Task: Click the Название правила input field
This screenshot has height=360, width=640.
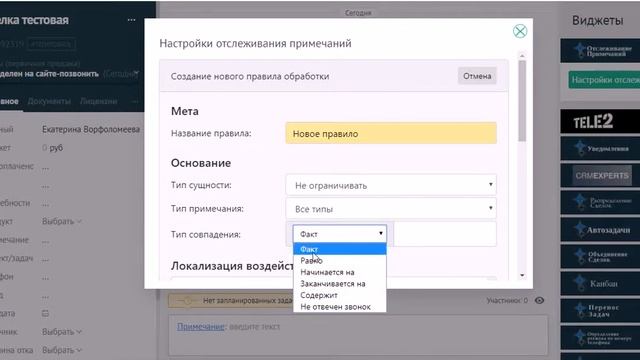Action: [x=391, y=133]
